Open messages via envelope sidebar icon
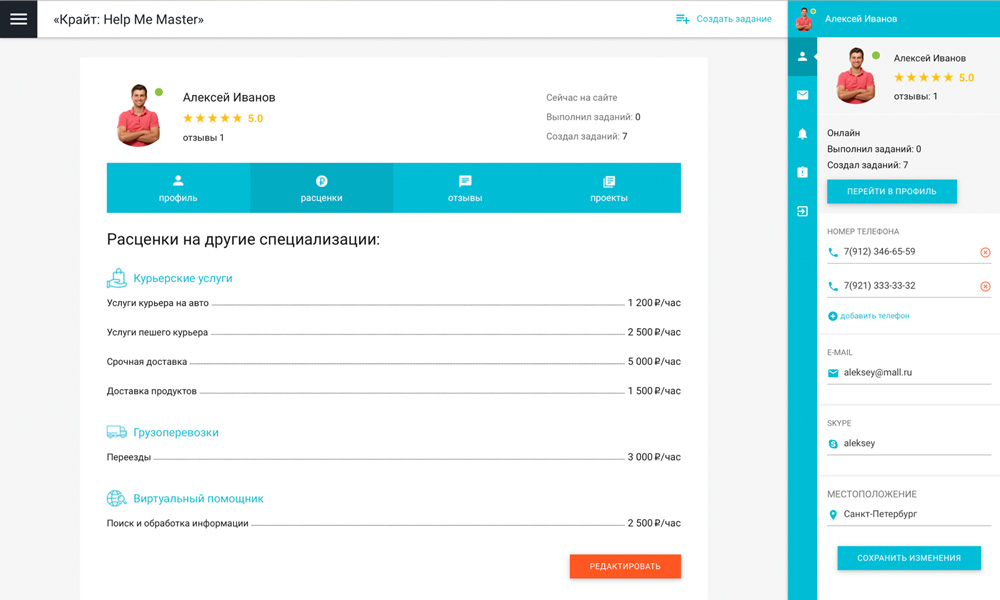The width and height of the screenshot is (1000, 600). [x=802, y=95]
